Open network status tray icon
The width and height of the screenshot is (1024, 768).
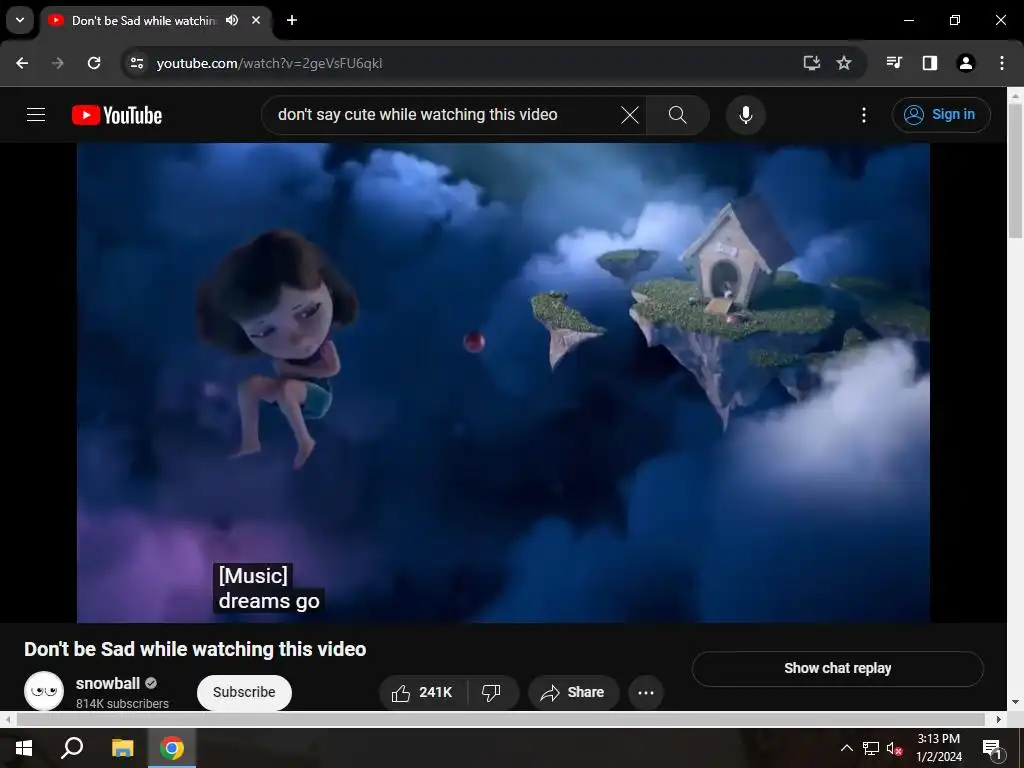[x=871, y=748]
